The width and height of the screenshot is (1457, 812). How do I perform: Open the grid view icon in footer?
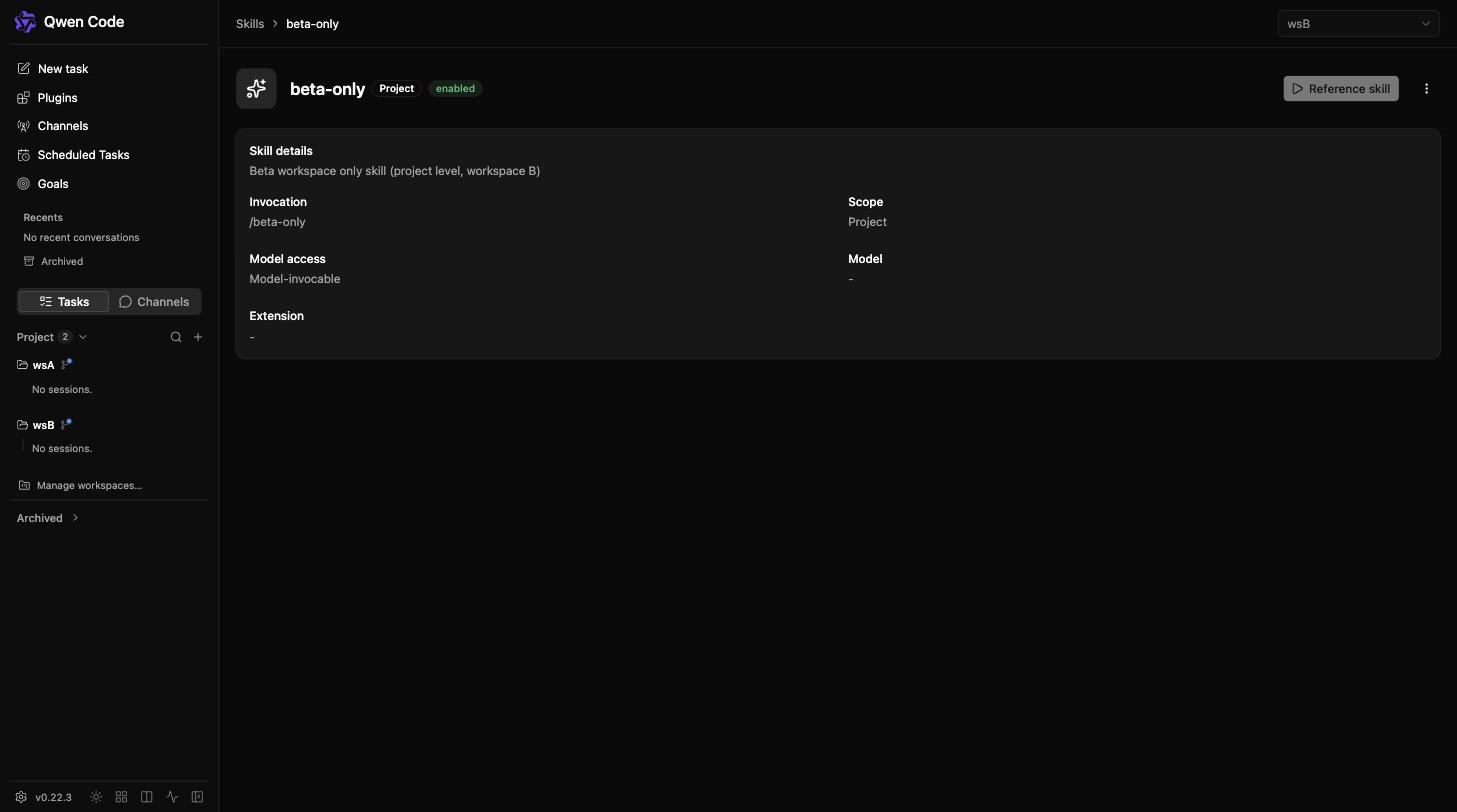tap(121, 797)
